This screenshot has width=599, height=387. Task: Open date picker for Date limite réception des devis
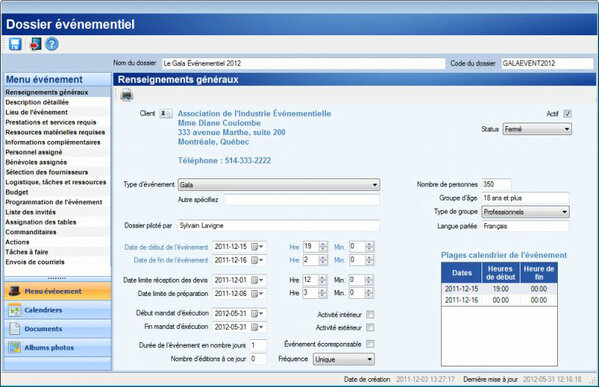point(257,280)
